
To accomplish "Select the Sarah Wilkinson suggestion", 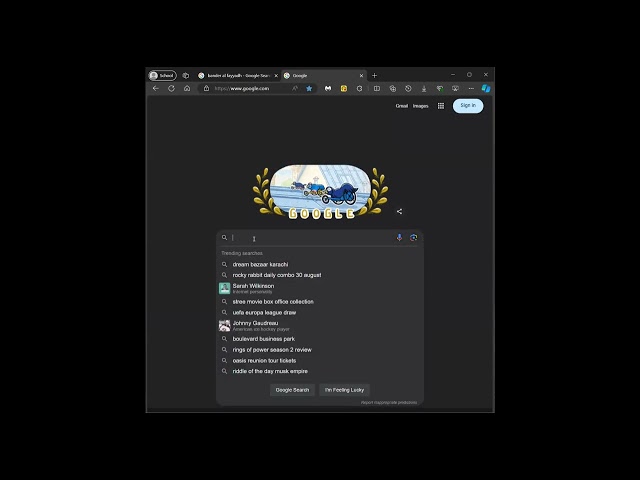I will point(320,288).
